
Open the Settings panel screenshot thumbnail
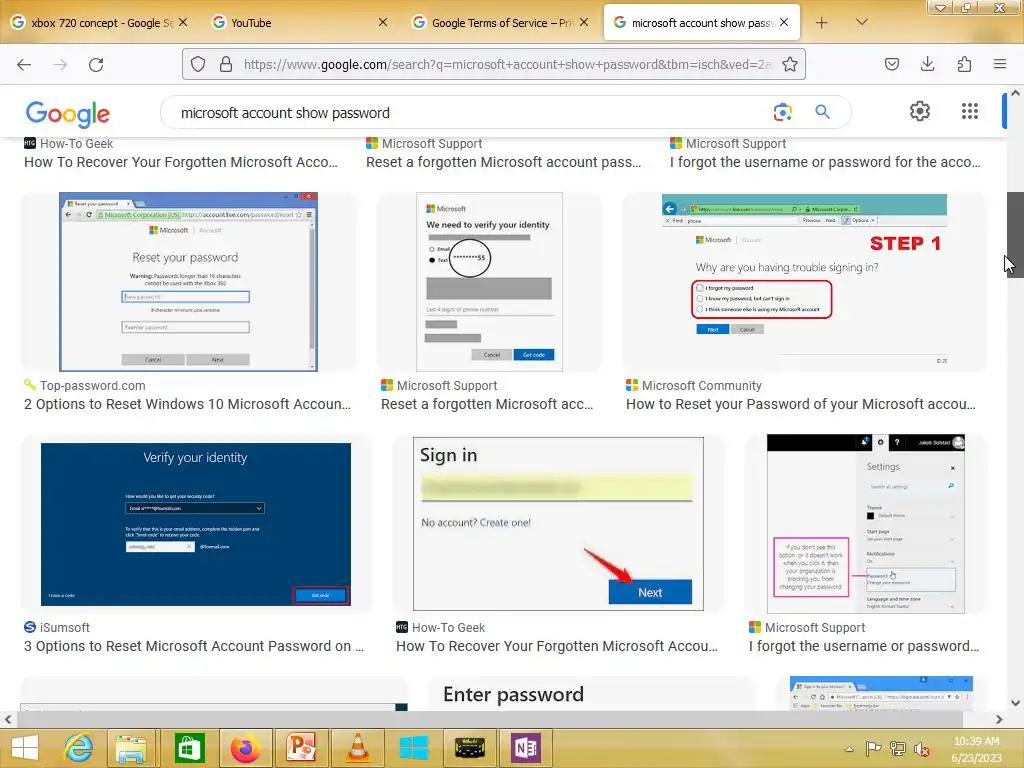[866, 524]
